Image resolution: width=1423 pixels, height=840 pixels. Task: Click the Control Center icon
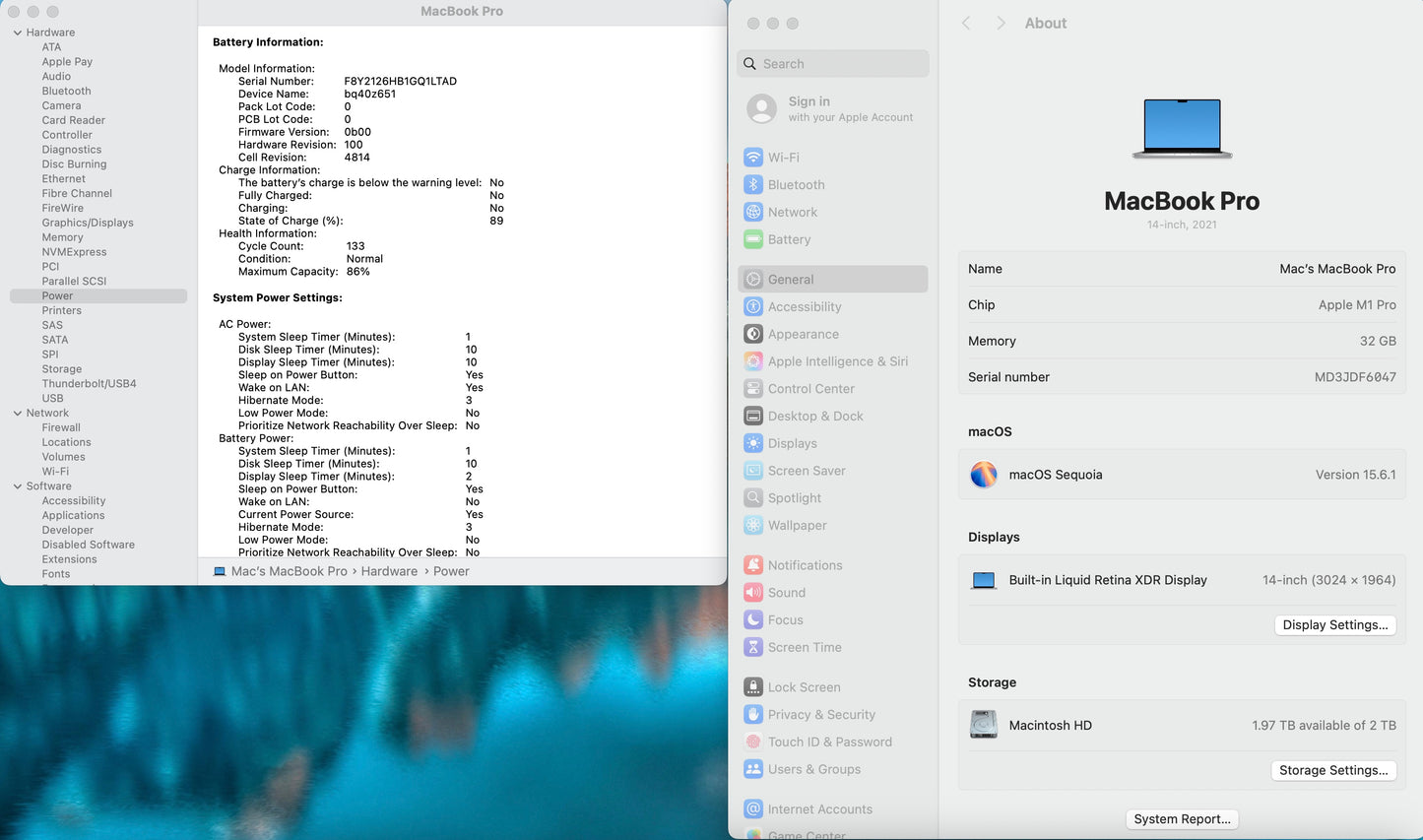(x=753, y=389)
